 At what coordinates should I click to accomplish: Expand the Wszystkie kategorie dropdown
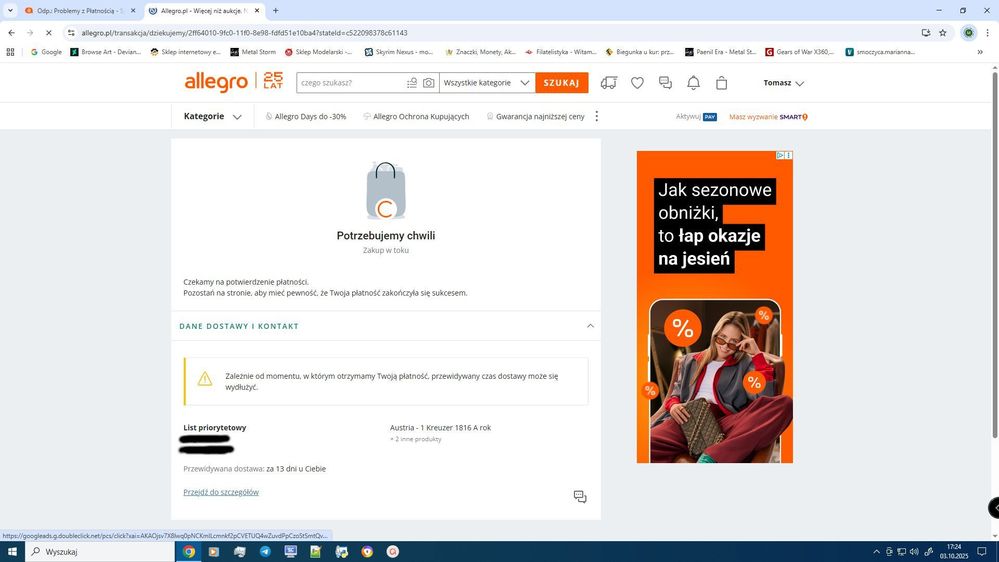pyautogui.click(x=486, y=83)
